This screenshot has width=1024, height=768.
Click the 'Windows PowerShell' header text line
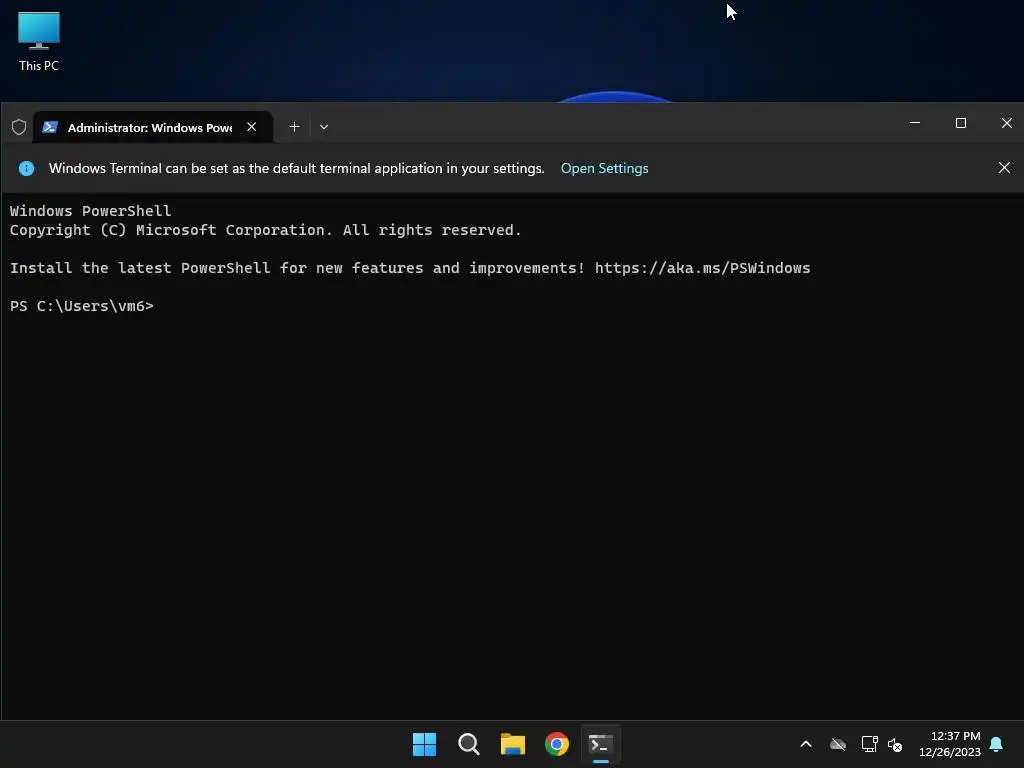pos(90,211)
